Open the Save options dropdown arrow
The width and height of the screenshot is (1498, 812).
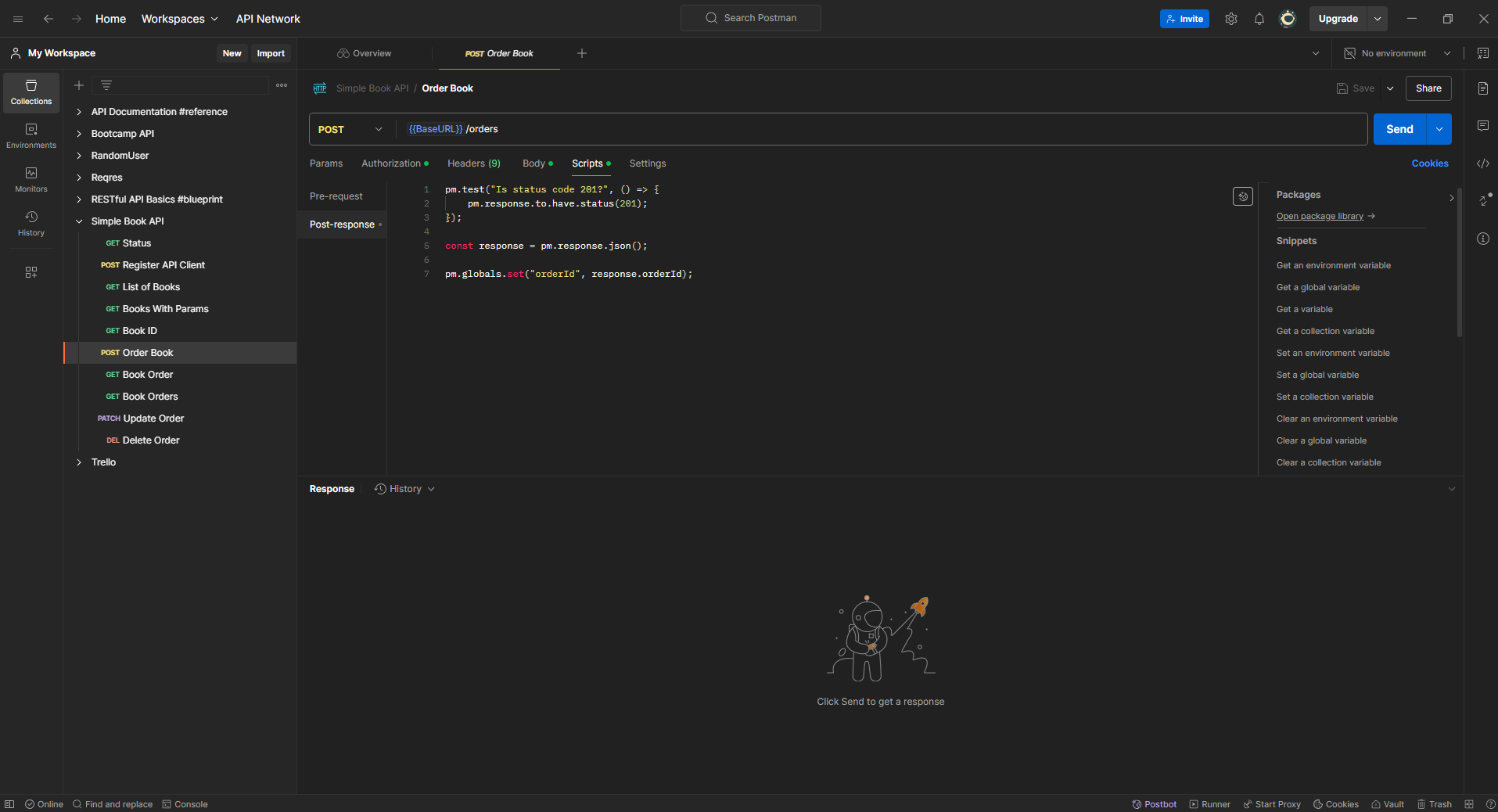[x=1390, y=88]
